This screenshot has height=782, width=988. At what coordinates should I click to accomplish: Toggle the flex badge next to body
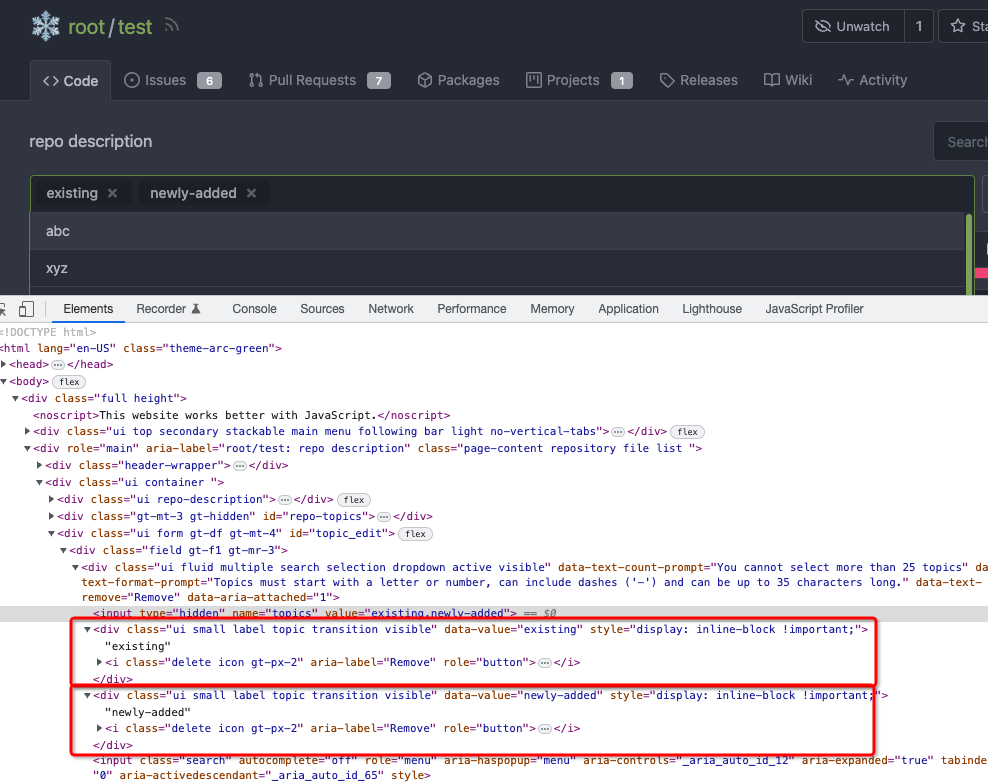point(69,382)
